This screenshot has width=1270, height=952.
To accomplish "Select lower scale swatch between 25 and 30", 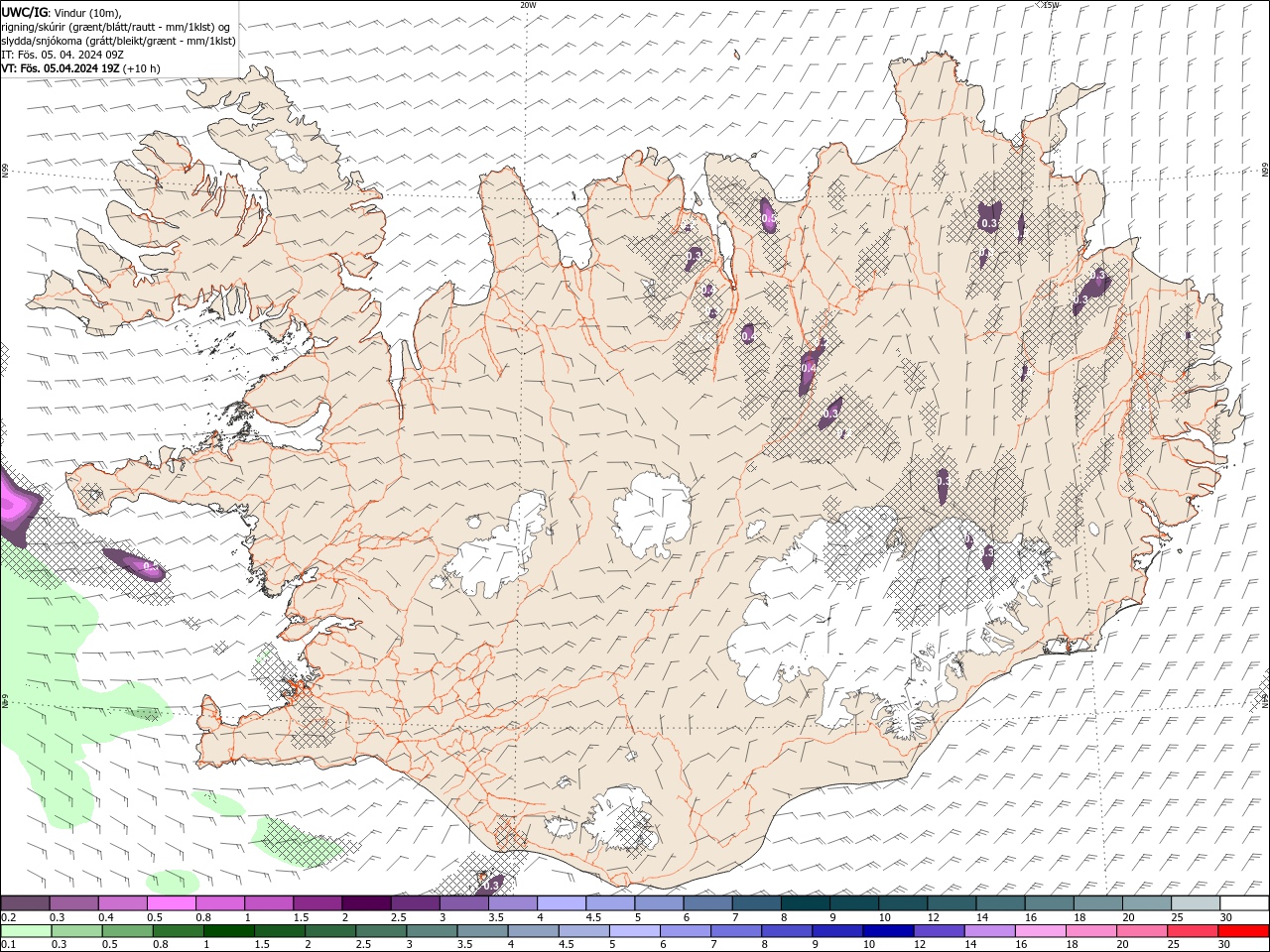I will coord(1193,931).
